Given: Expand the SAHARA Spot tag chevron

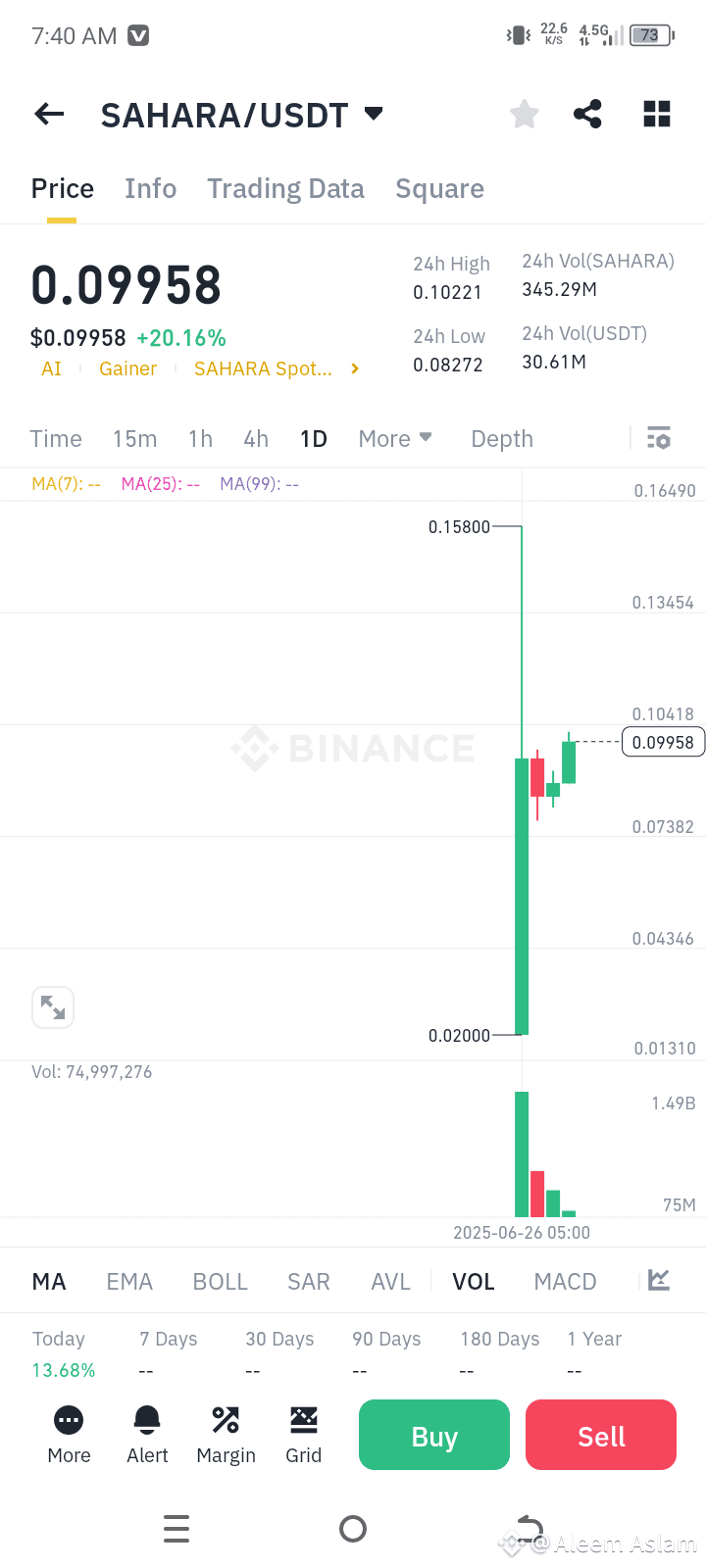Looking at the screenshot, I should [x=355, y=368].
